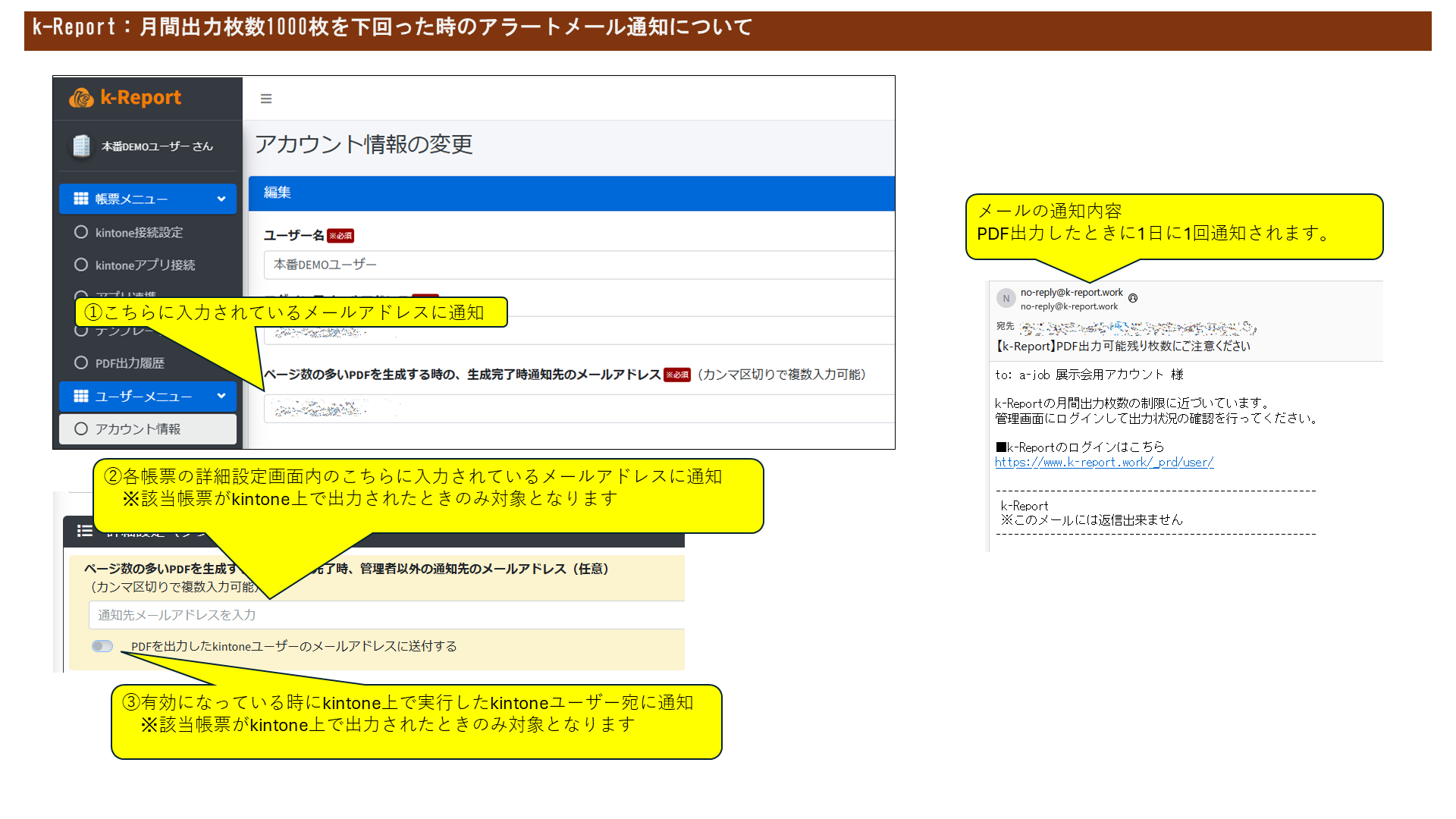Toggle the send to kintone user email switch

pos(102,646)
